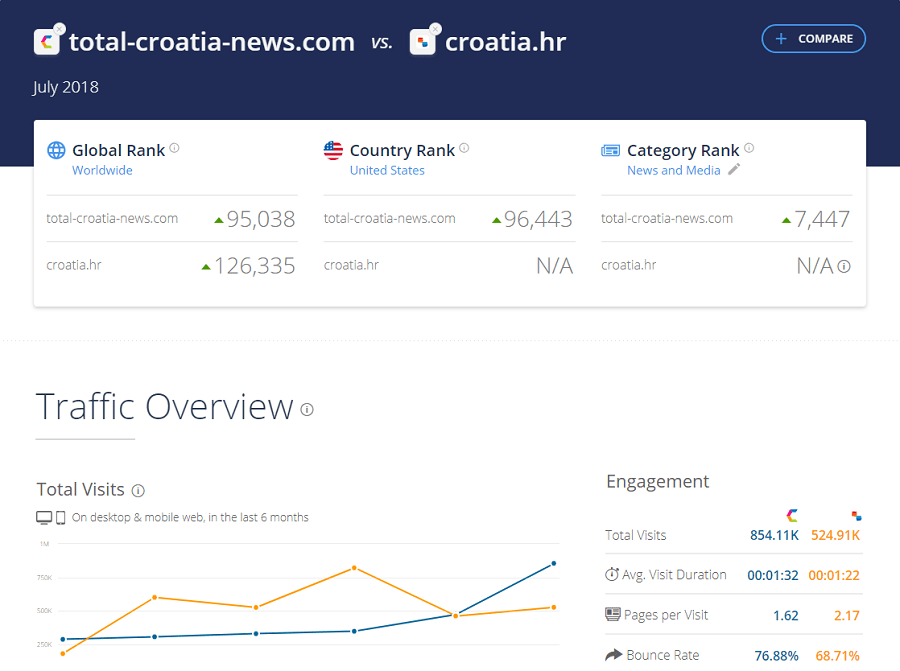
Task: Click the desktop monitor icon
Action: click(x=44, y=518)
